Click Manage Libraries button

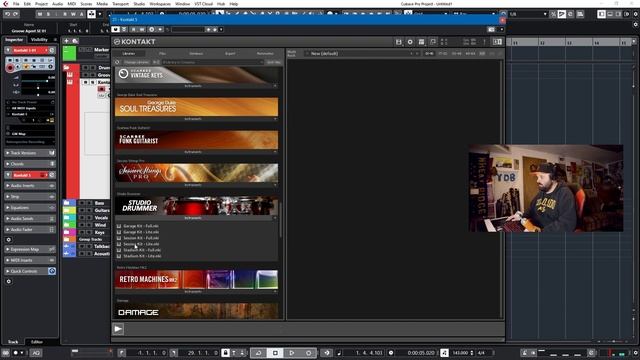point(136,62)
